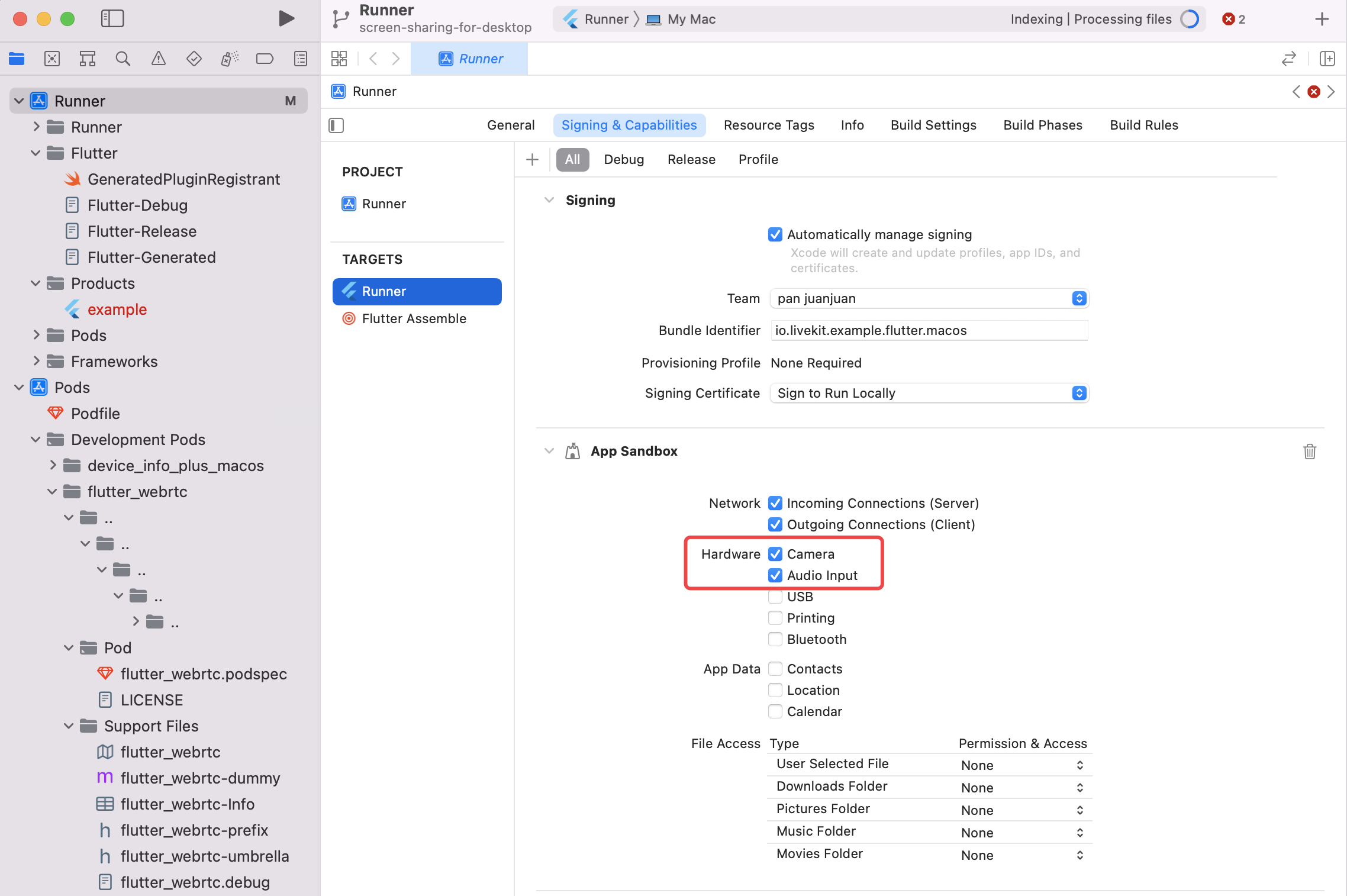Toggle Incoming Connections (Server) checkbox

[775, 503]
